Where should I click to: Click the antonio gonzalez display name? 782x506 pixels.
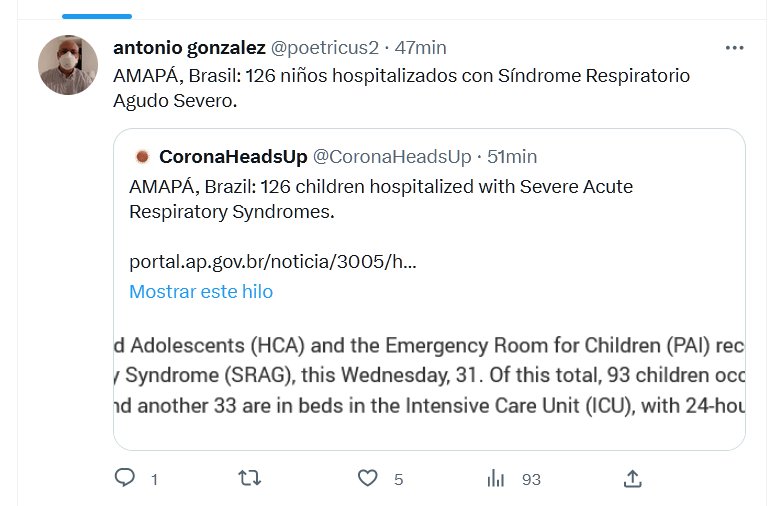190,47
